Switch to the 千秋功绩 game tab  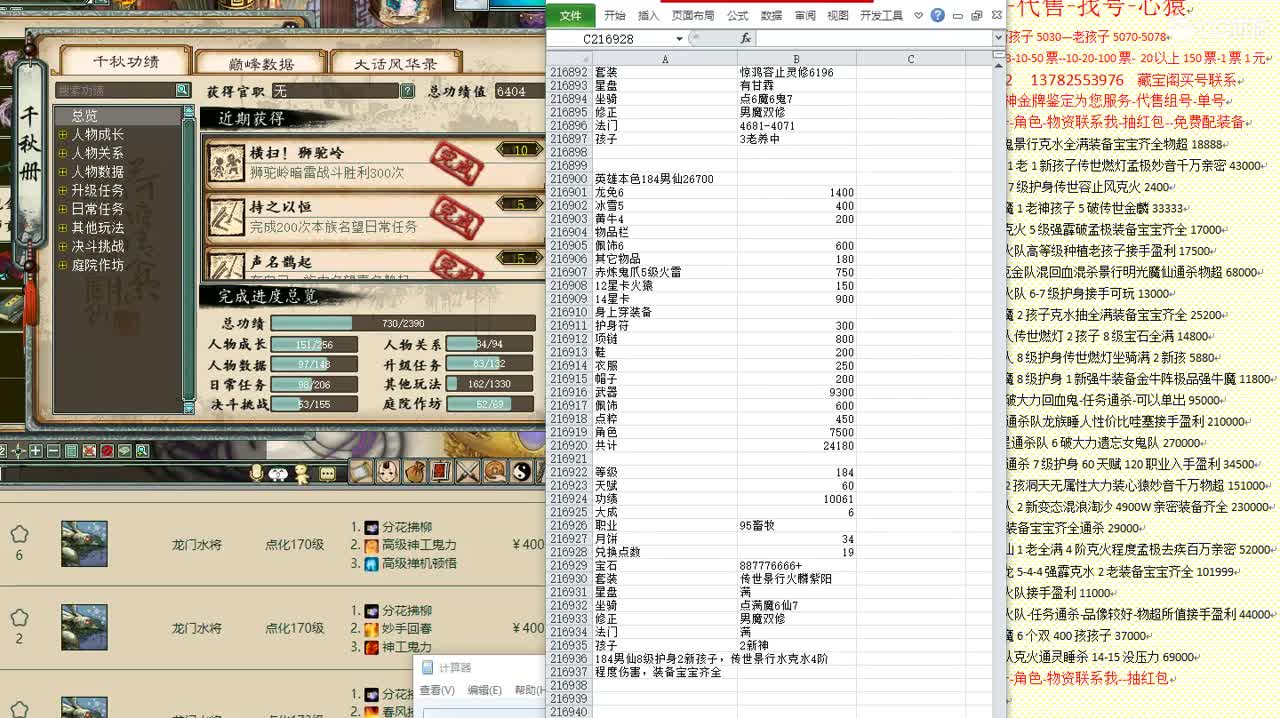click(x=126, y=62)
